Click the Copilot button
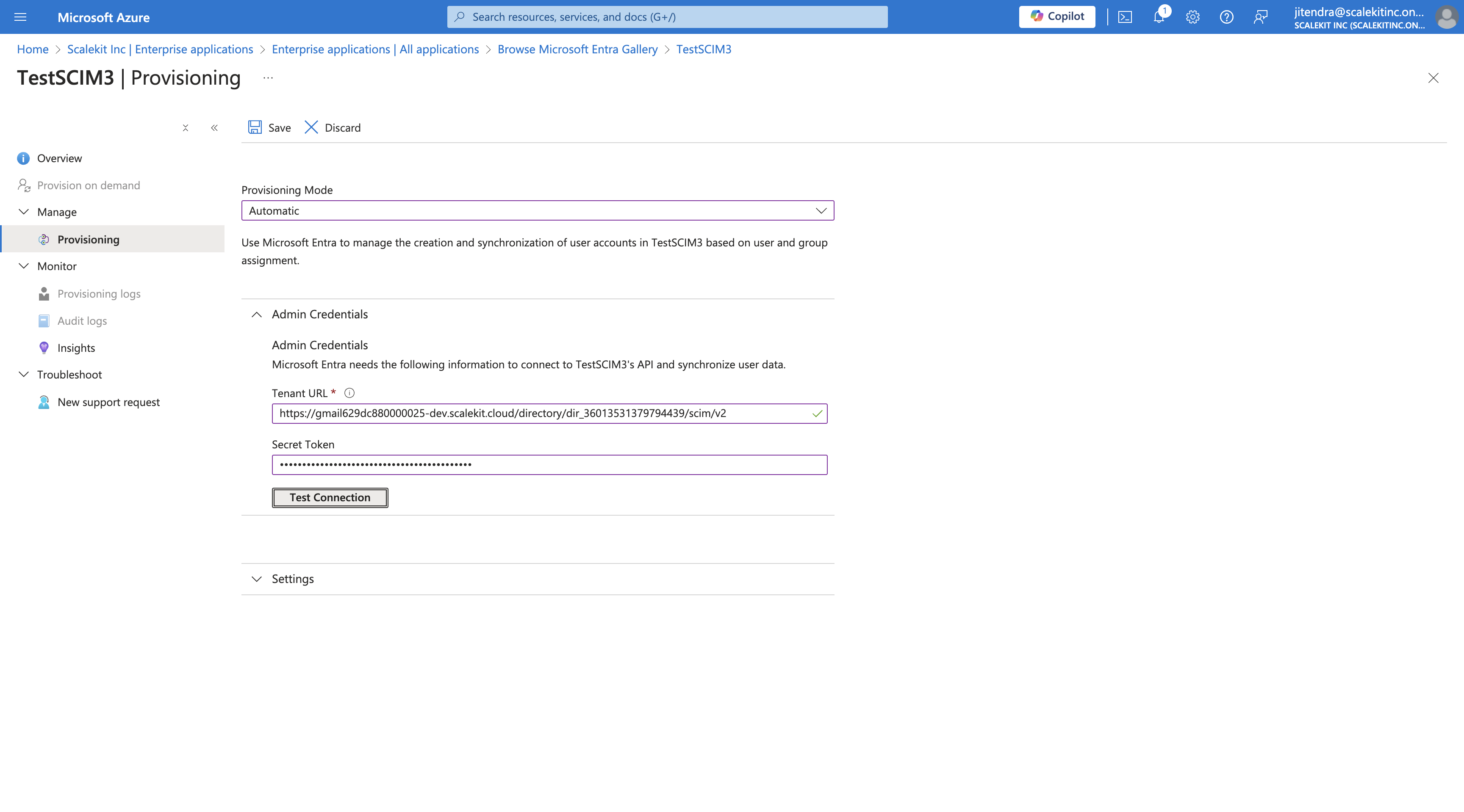This screenshot has width=1464, height=812. pos(1056,17)
